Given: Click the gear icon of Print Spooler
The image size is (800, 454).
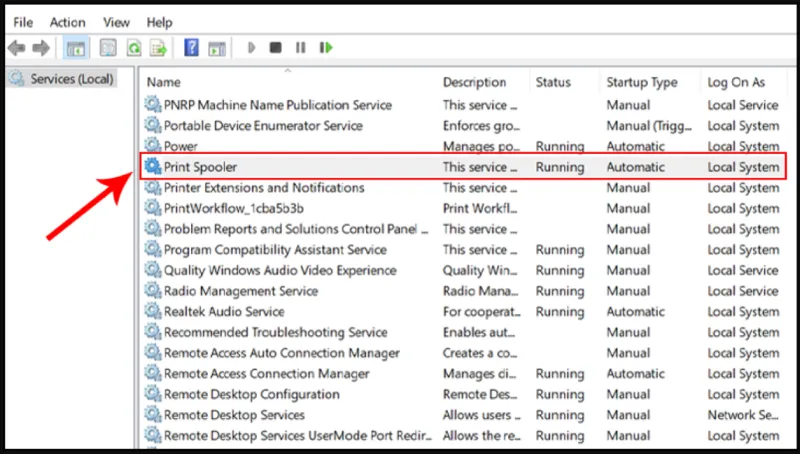Looking at the screenshot, I should (x=153, y=166).
